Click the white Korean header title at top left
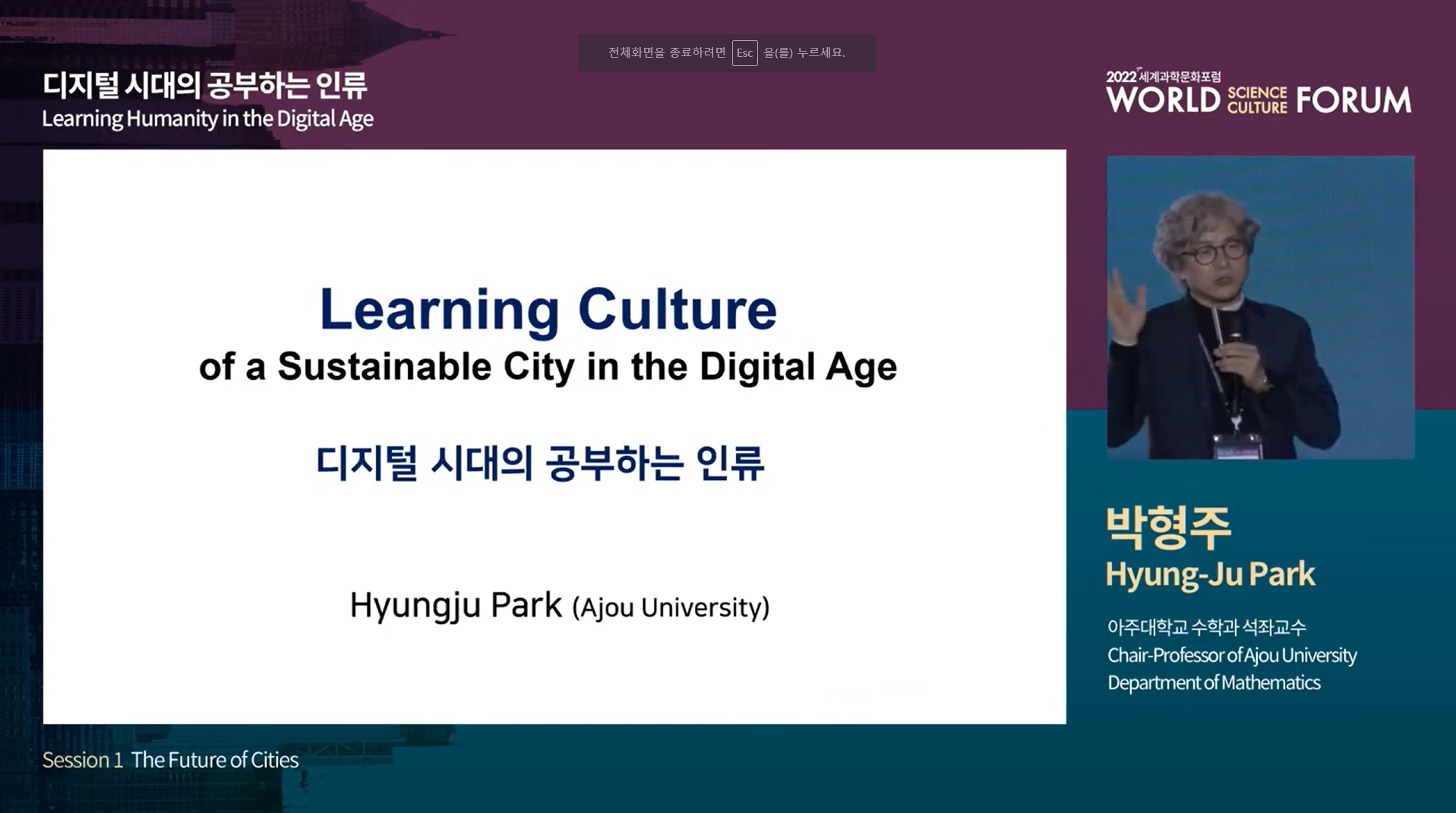 tap(205, 85)
